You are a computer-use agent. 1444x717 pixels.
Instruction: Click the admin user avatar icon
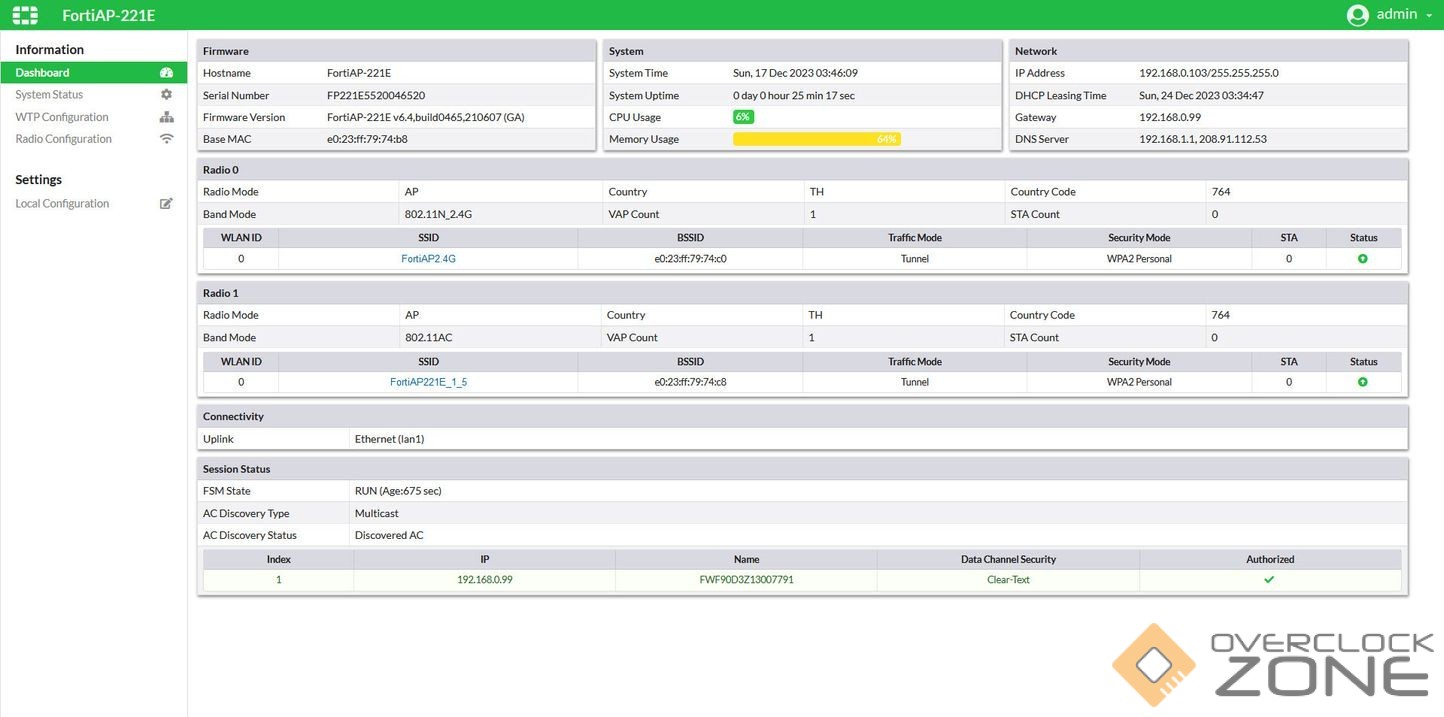(x=1357, y=15)
